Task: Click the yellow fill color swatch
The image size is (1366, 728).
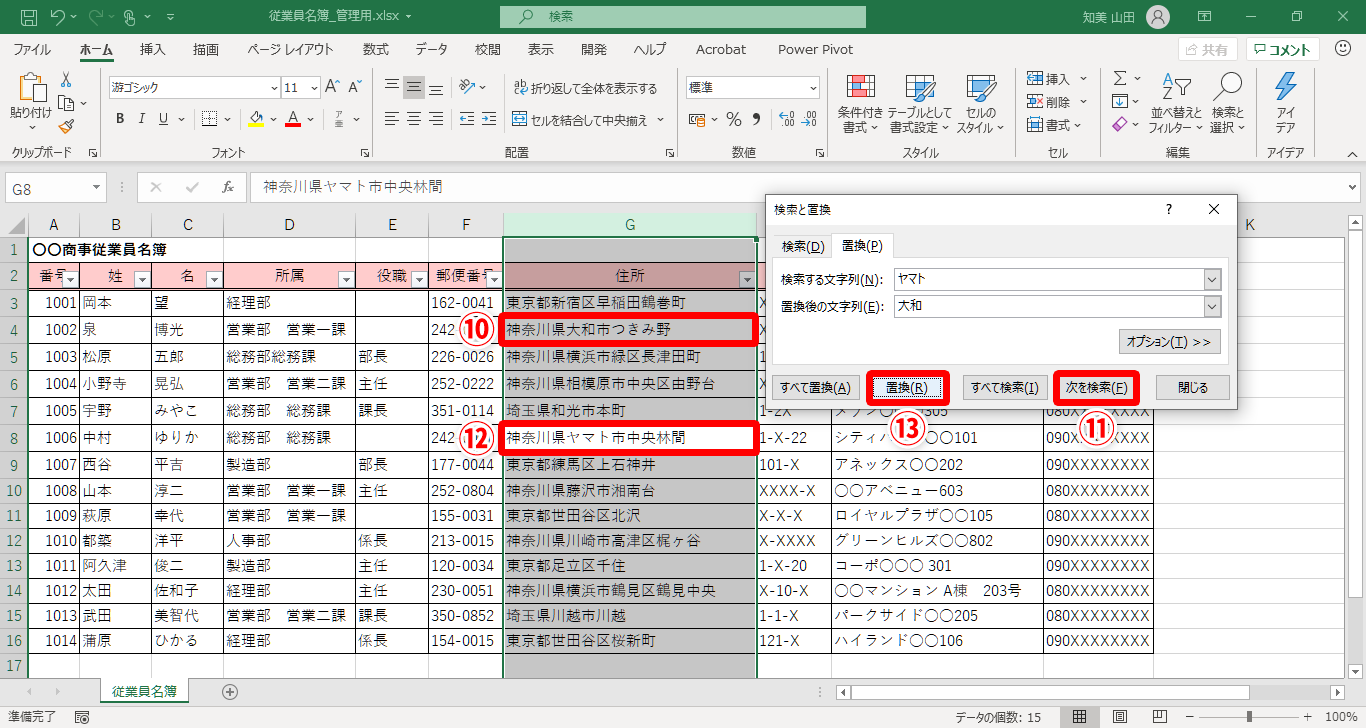Action: pos(255,120)
